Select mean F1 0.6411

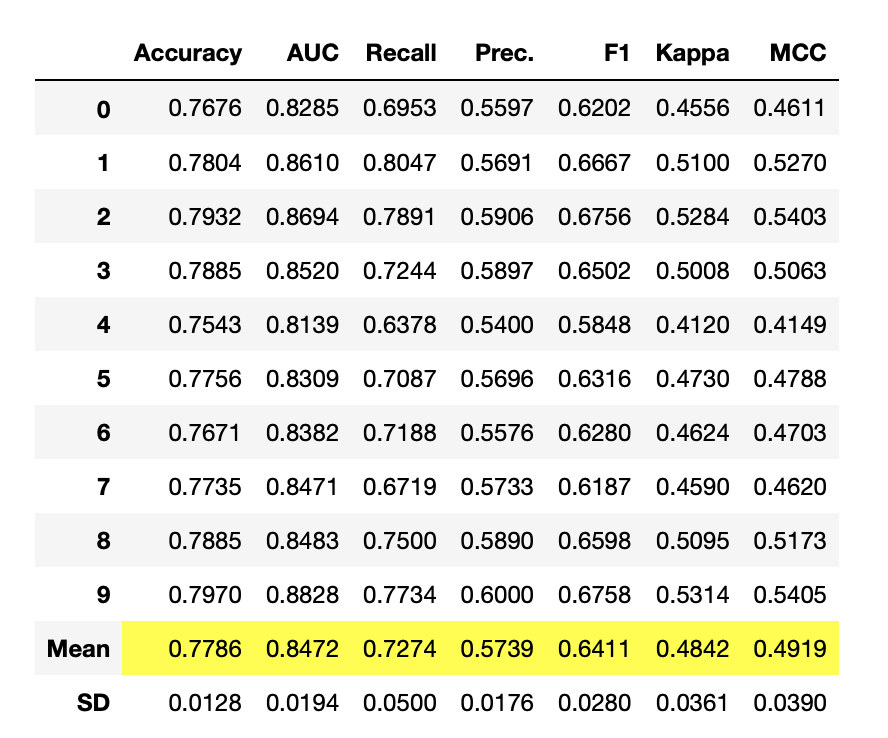coord(594,649)
